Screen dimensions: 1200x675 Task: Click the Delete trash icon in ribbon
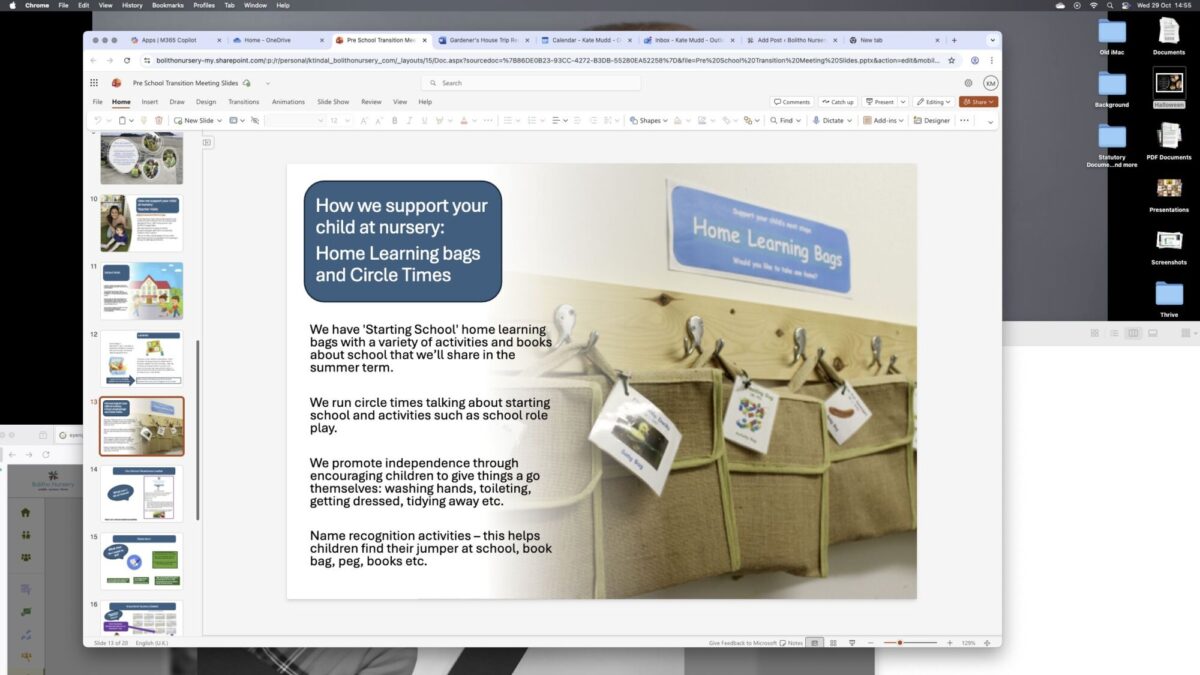[x=158, y=120]
